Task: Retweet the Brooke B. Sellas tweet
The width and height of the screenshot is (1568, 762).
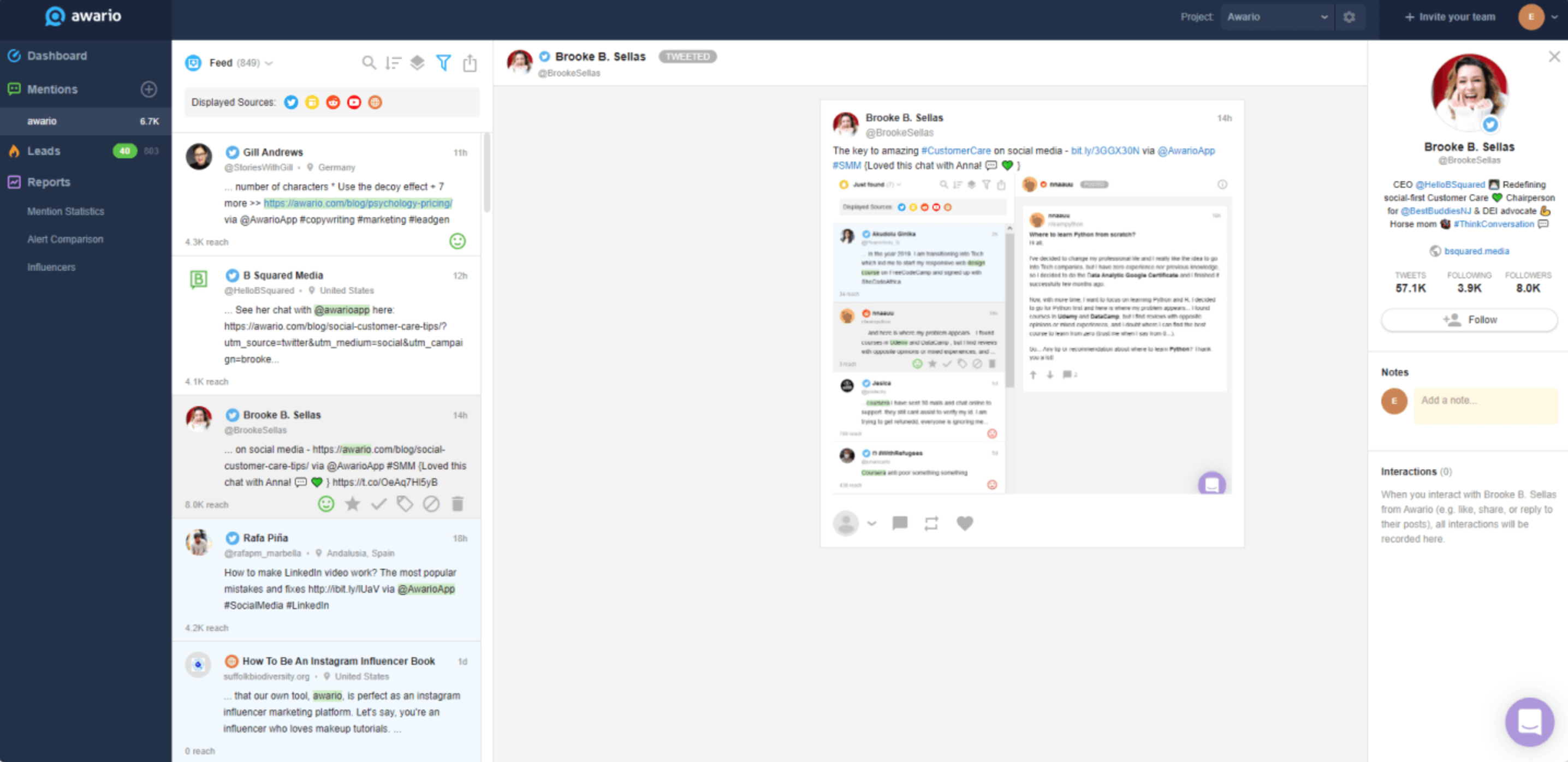Action: pyautogui.click(x=931, y=523)
